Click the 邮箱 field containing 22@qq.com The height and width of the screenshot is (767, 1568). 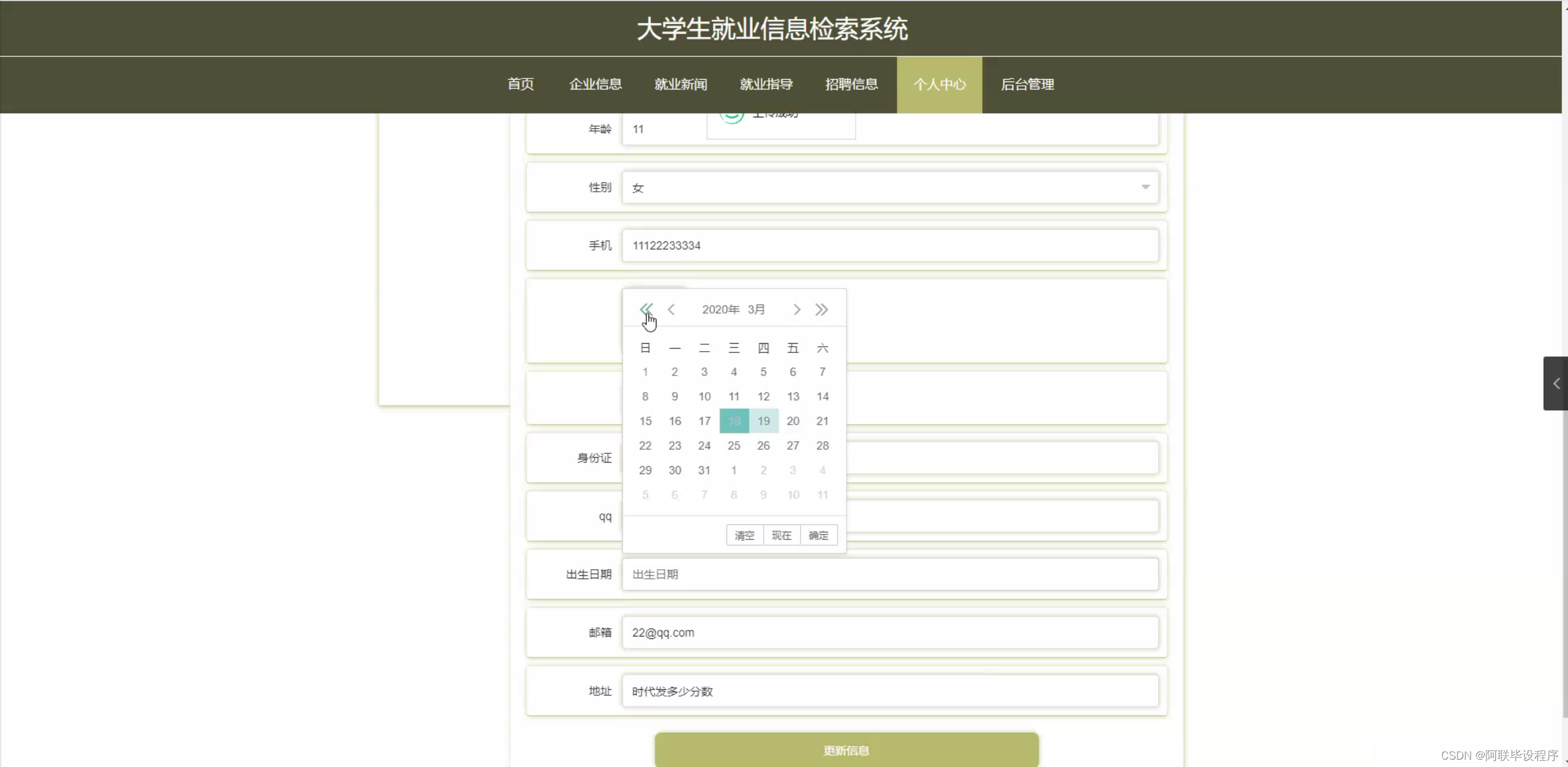[x=889, y=632]
